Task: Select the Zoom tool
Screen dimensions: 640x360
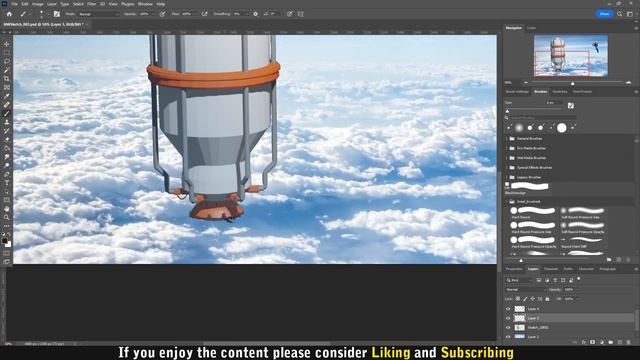Action: [7, 217]
